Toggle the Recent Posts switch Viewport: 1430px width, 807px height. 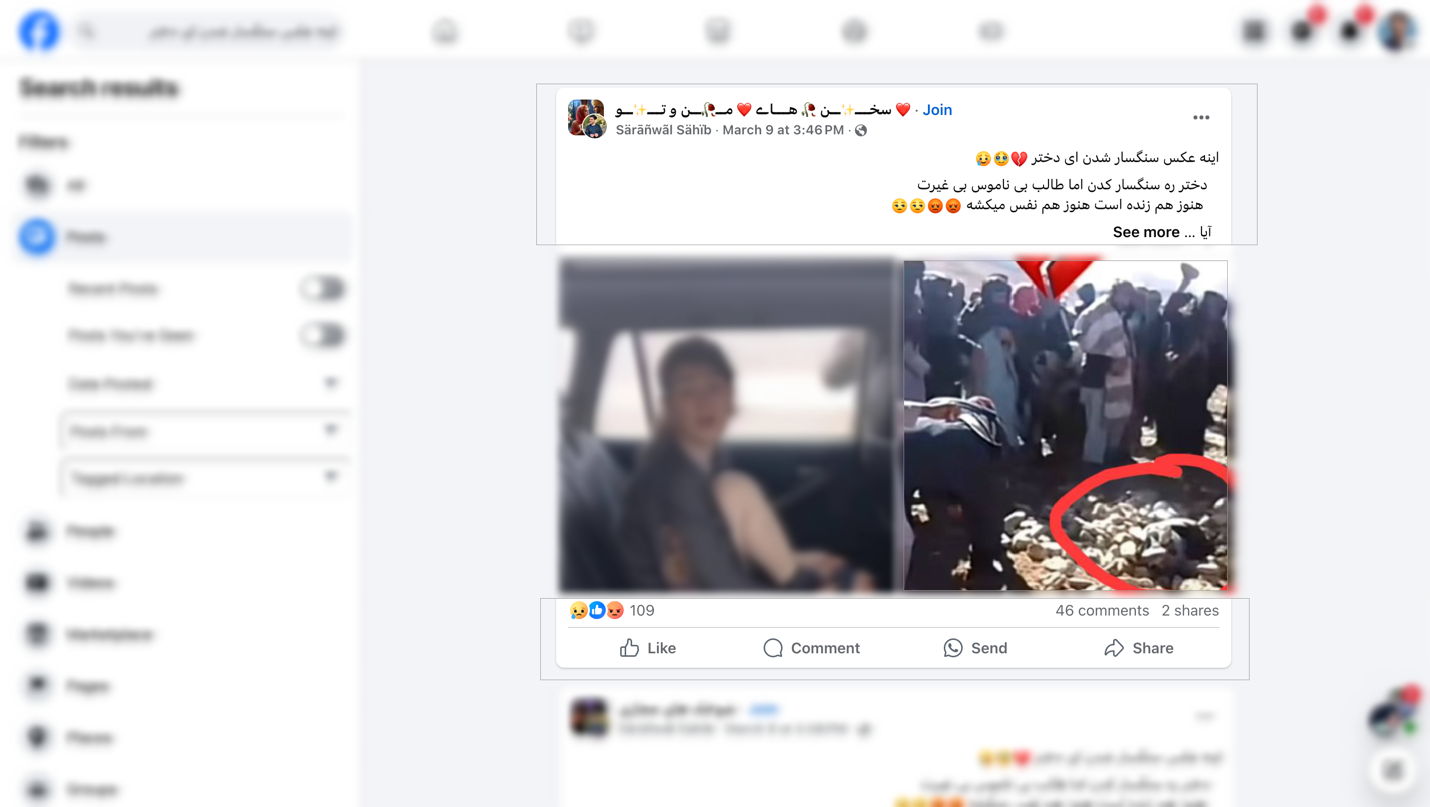(x=323, y=289)
